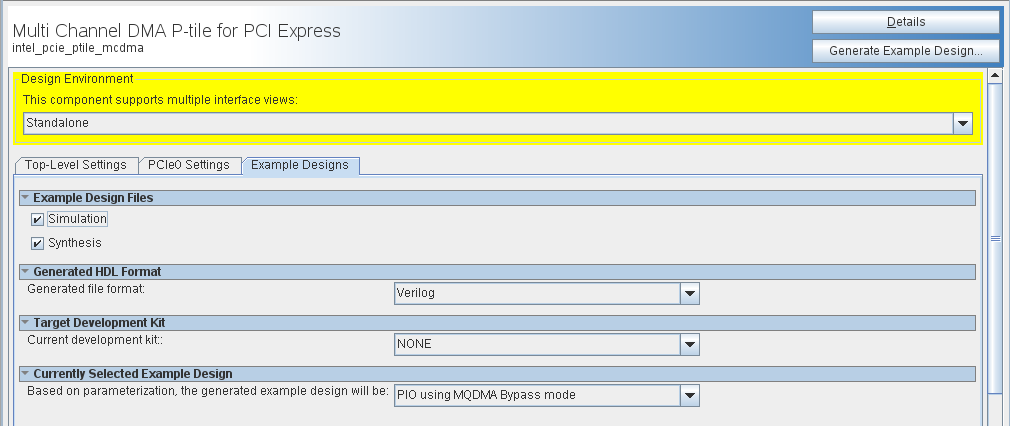Collapse the Example Design Files section triangle
1010x426 pixels.
(x=25, y=198)
